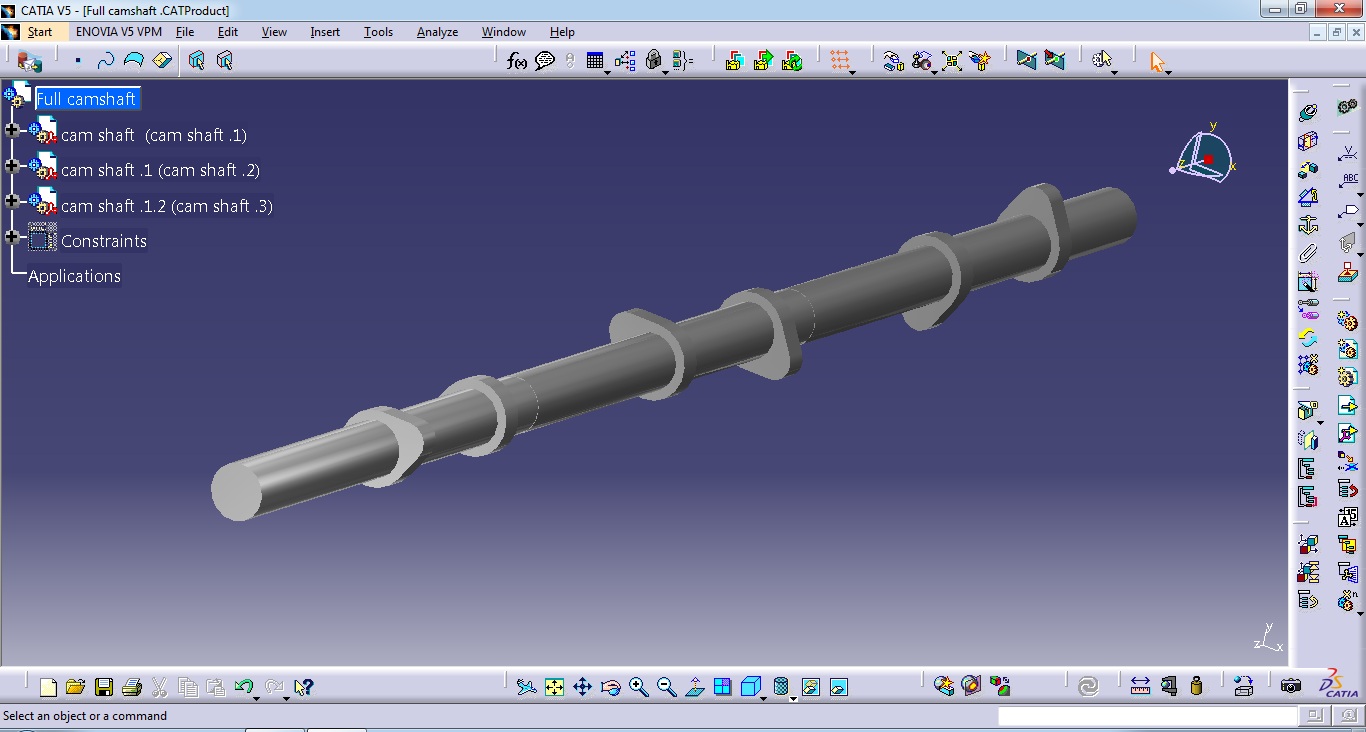1366x732 pixels.
Task: Select the Rotate view tool
Action: click(610, 687)
